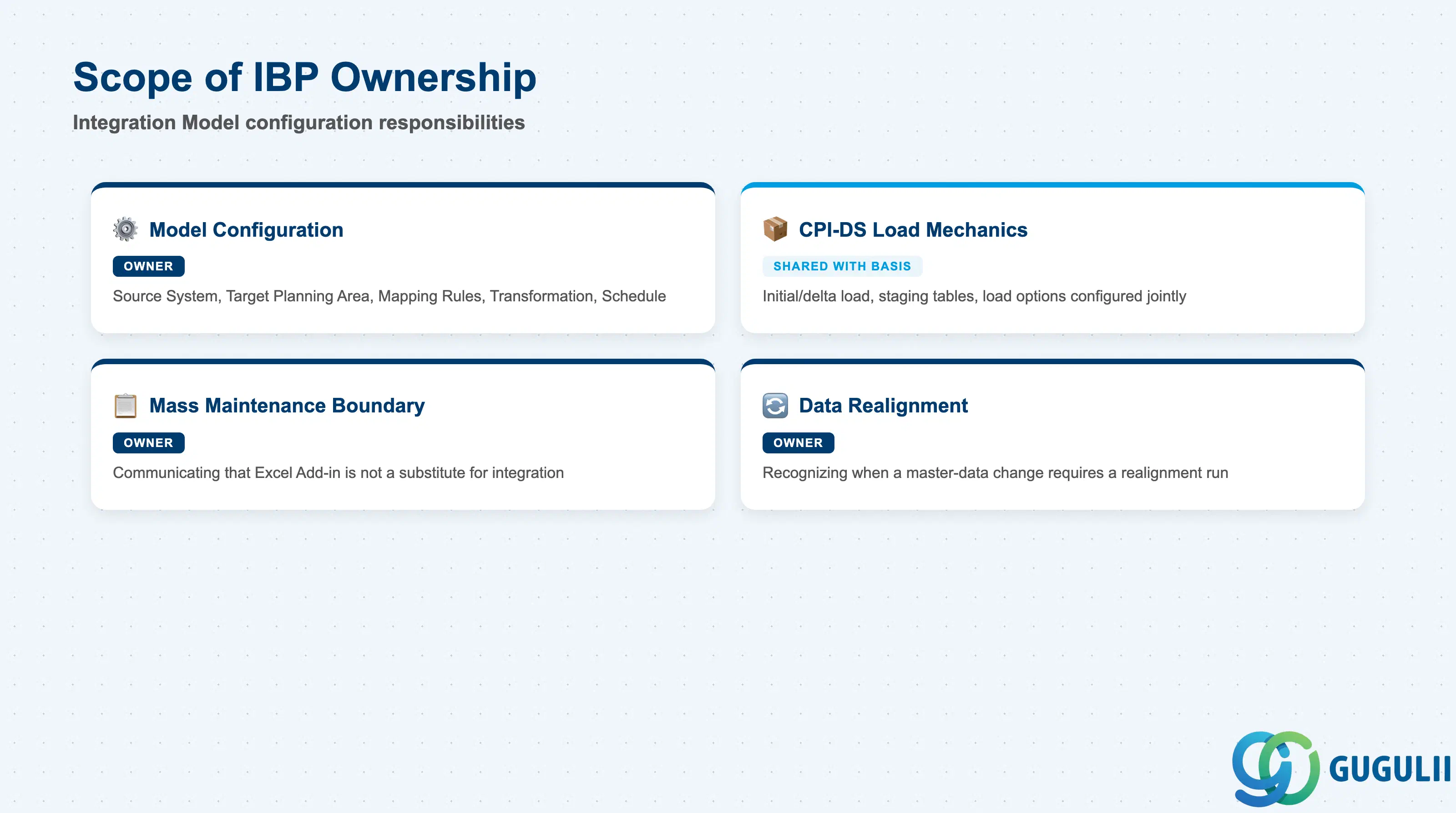Click the text about Excel Add-in not a substitute
The width and height of the screenshot is (1456, 813).
click(339, 473)
